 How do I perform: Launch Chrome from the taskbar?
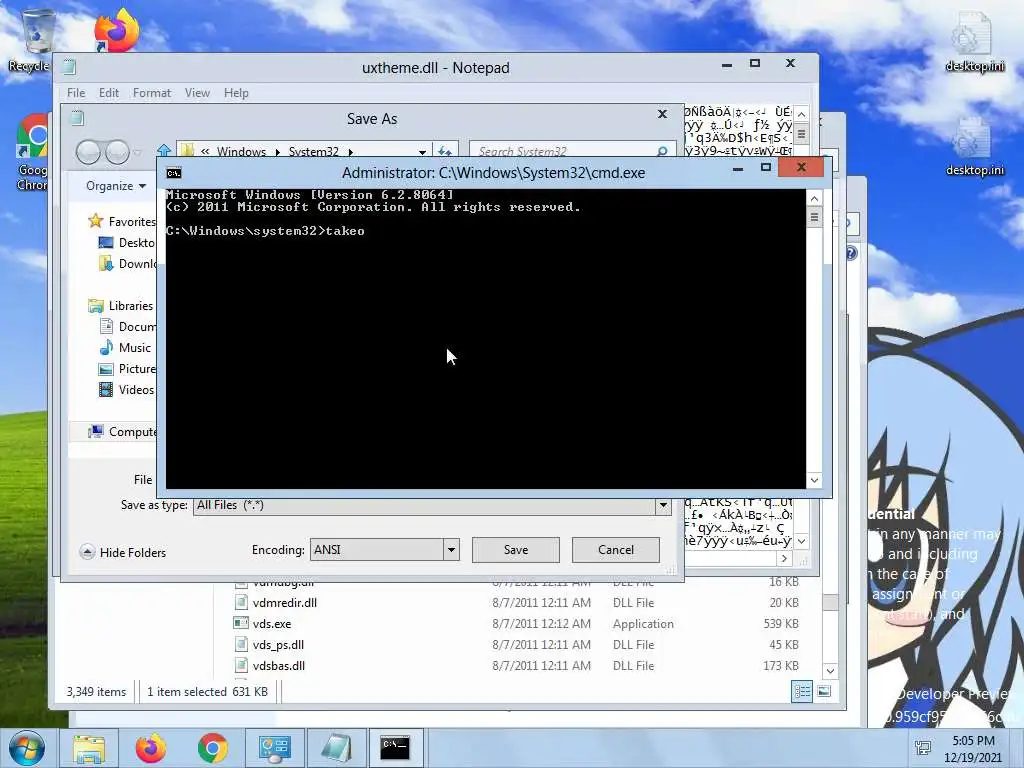[x=212, y=748]
